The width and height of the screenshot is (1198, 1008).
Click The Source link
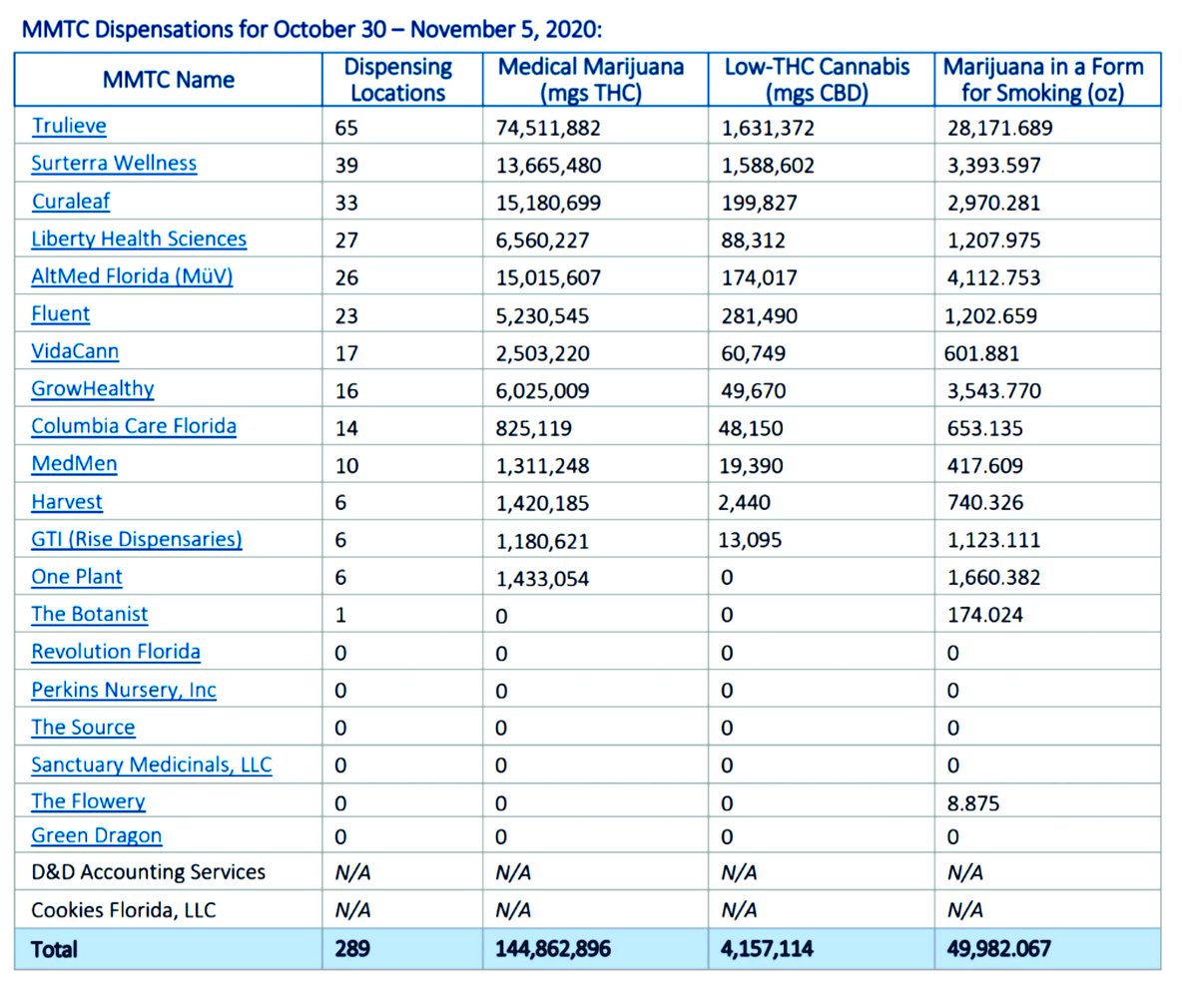[83, 728]
